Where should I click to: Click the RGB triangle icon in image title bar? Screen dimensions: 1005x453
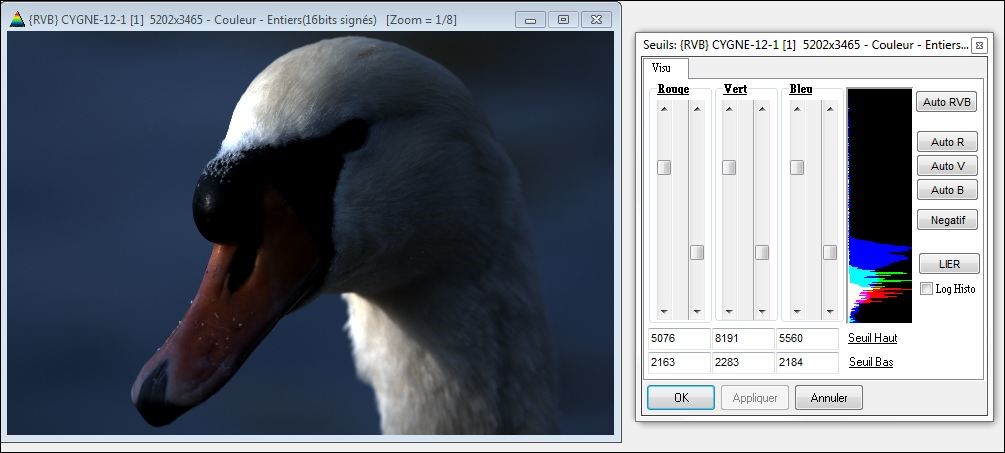tap(17, 19)
